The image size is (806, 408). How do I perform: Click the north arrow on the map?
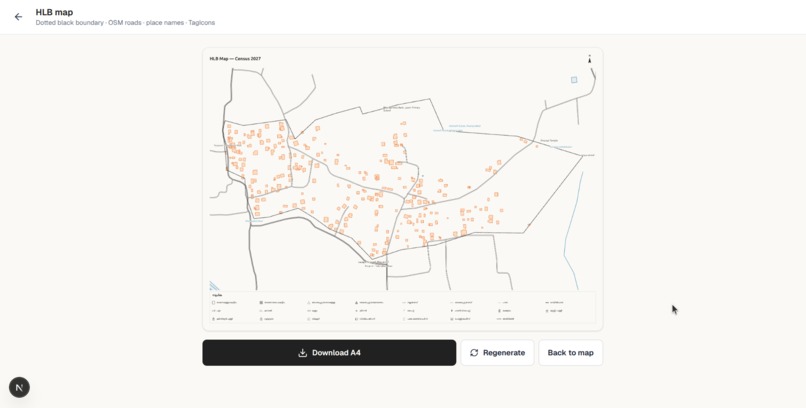point(590,60)
